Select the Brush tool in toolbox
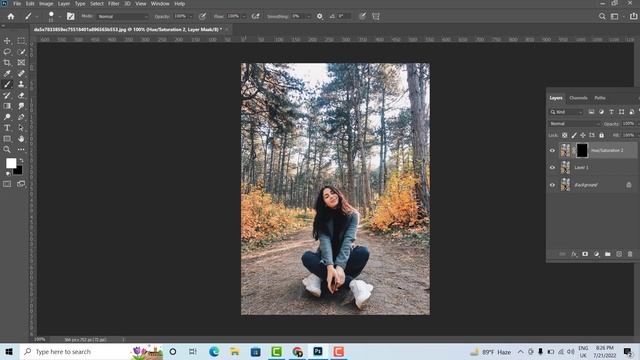Screen dimensions: 640x360 click(7, 84)
